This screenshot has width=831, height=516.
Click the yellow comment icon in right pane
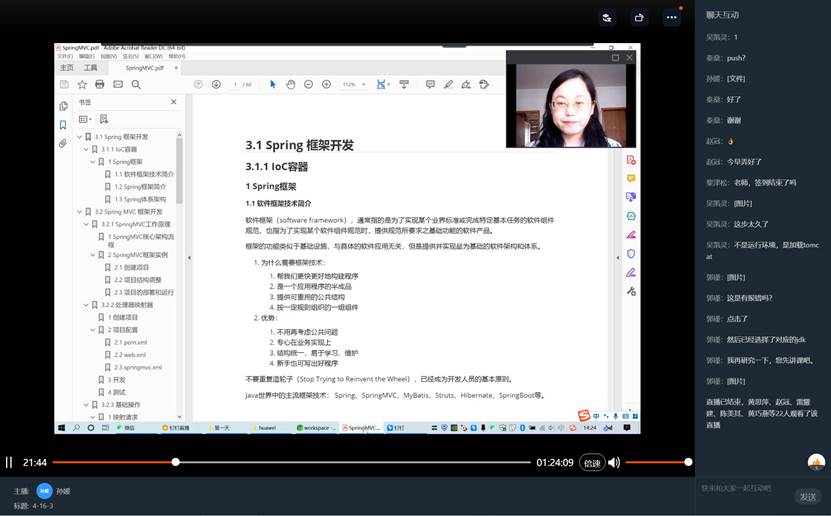tap(631, 179)
